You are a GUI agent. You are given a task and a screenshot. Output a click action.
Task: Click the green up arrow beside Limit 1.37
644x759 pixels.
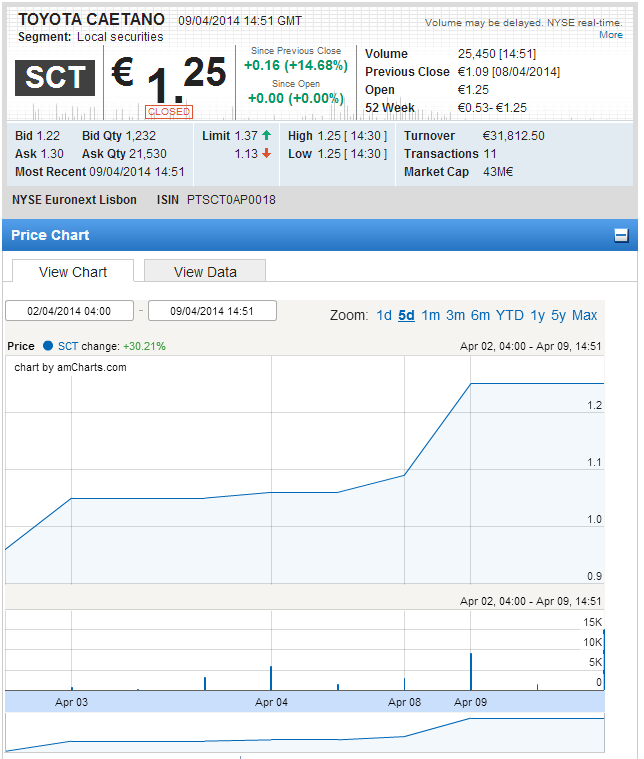266,136
